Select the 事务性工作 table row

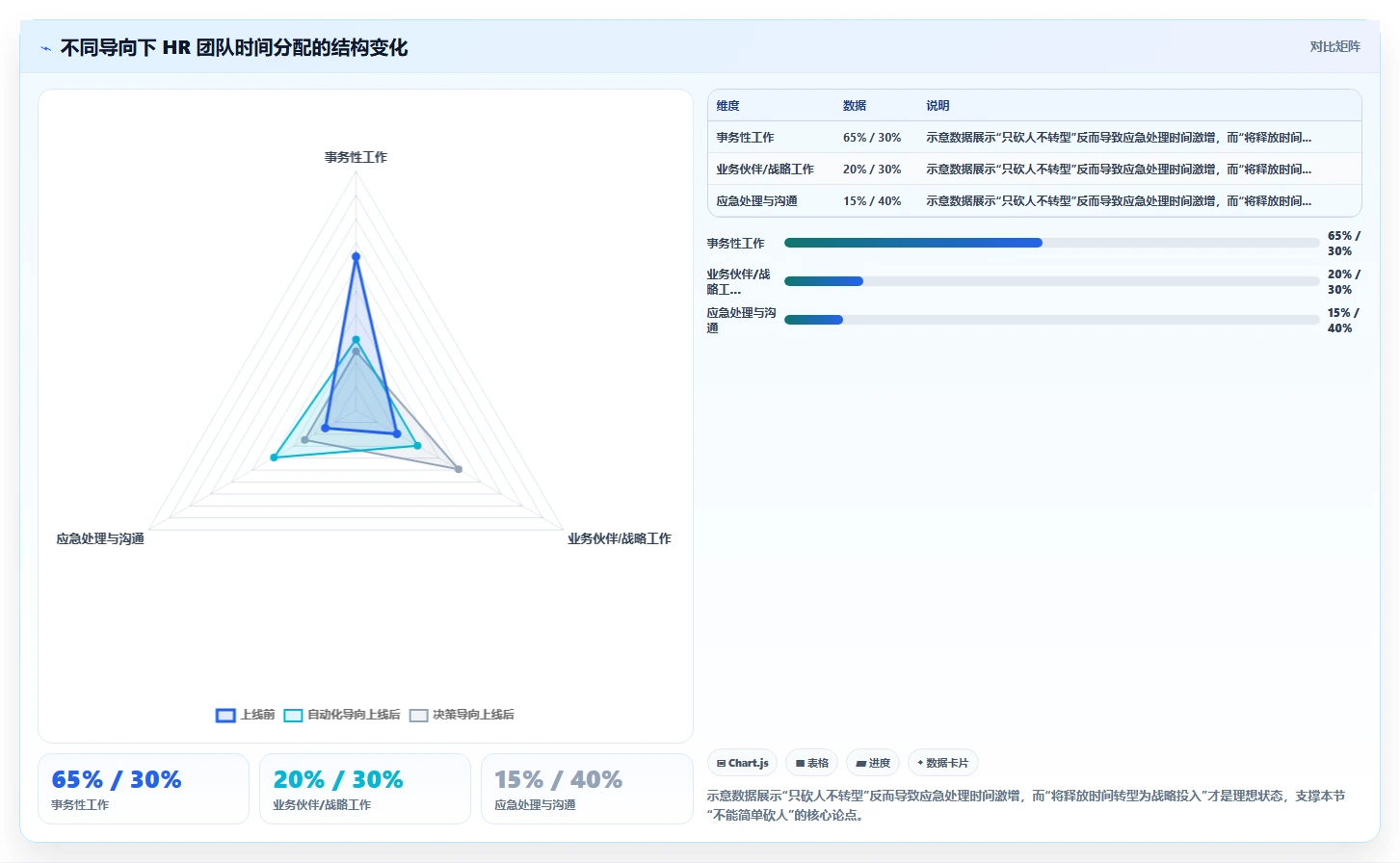[1034, 138]
